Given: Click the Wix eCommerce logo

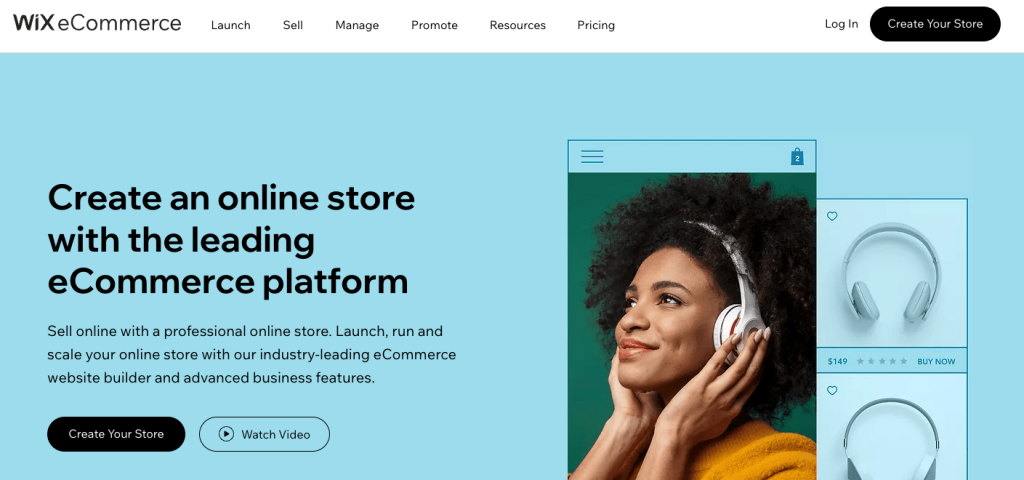Looking at the screenshot, I should [x=97, y=24].
